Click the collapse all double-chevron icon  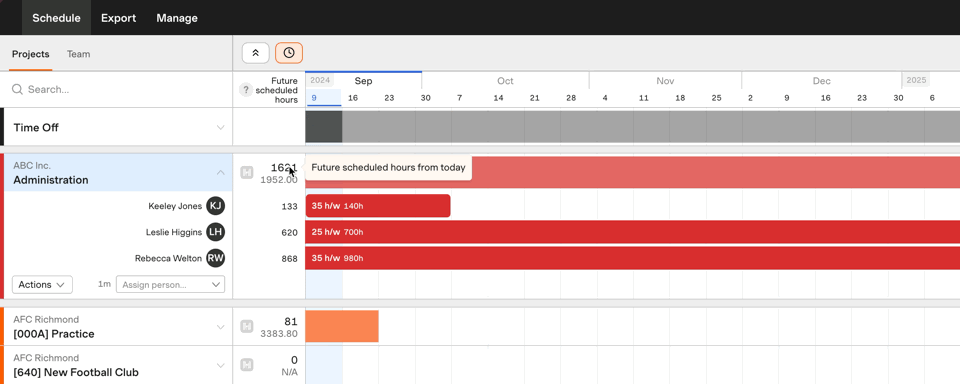(256, 53)
